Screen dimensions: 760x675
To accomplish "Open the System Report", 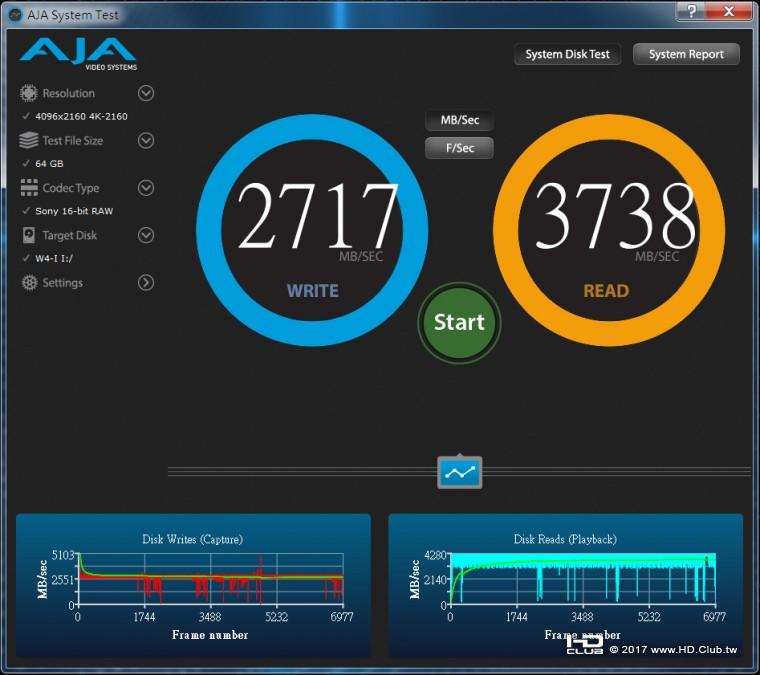I will click(686, 54).
